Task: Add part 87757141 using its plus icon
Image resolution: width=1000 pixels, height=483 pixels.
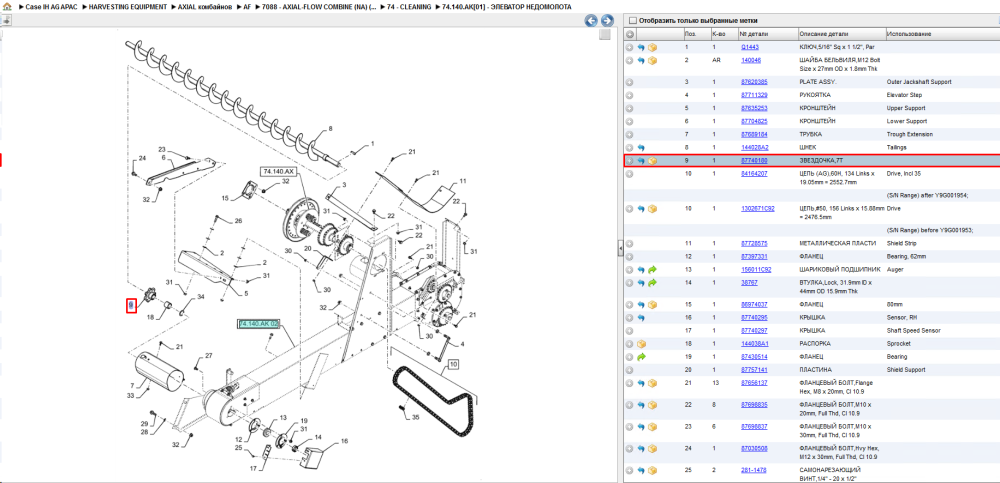Action: [x=629, y=370]
